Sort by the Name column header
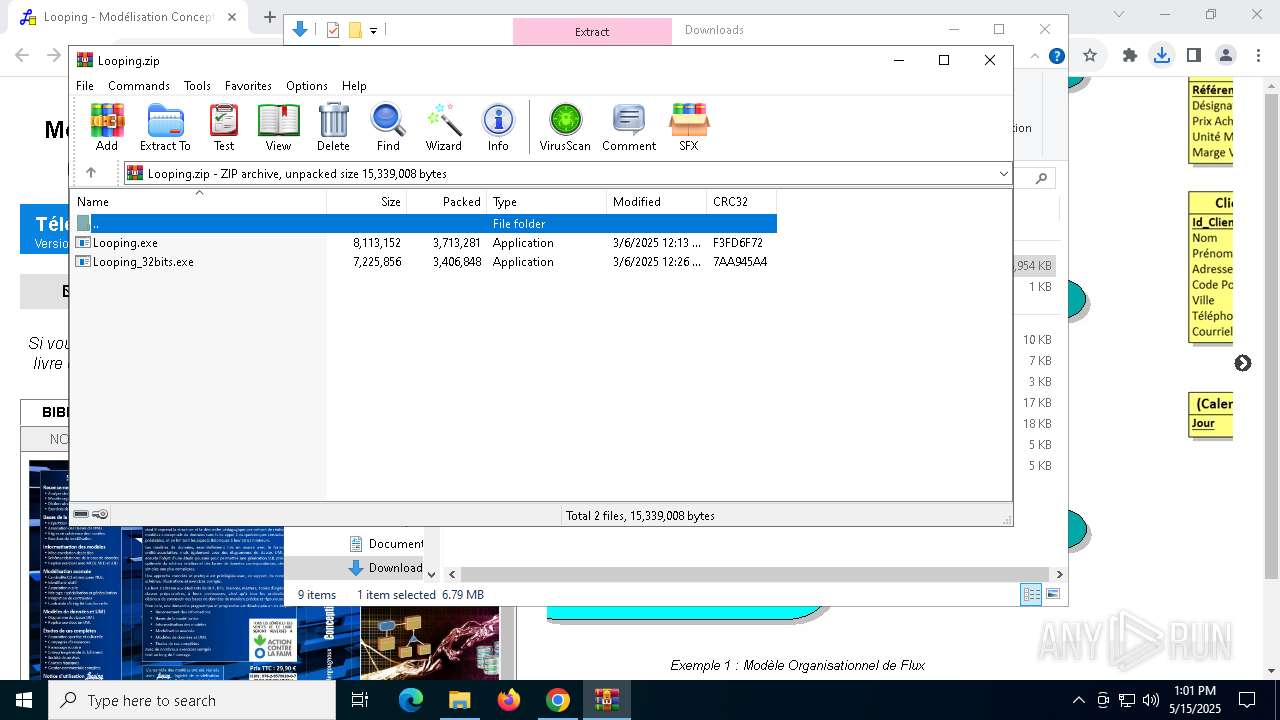This screenshot has height=720, width=1280. coord(198,202)
